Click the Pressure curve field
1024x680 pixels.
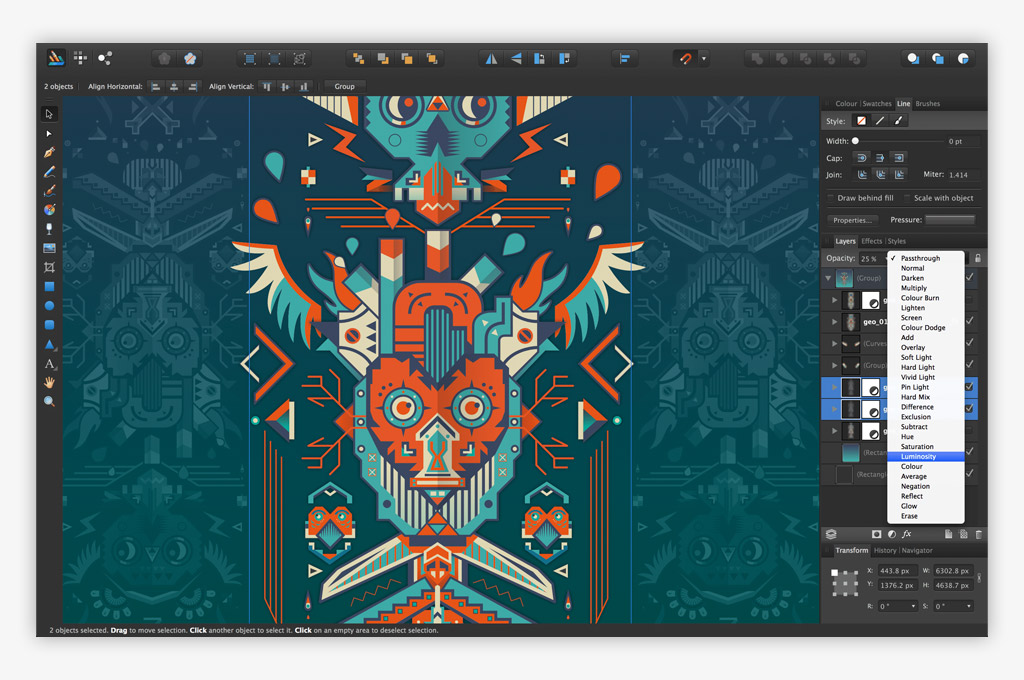[x=950, y=219]
